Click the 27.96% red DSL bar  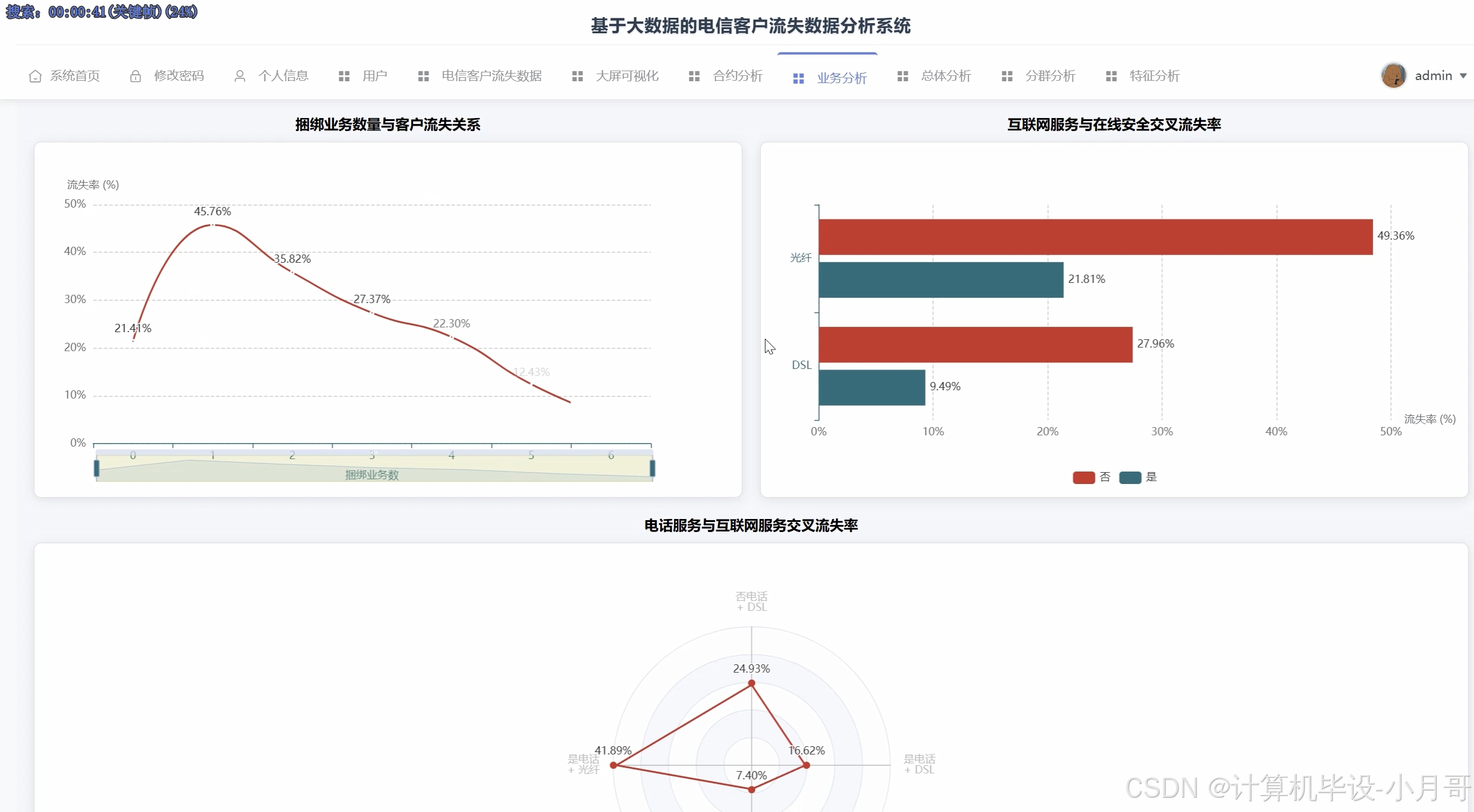click(976, 345)
